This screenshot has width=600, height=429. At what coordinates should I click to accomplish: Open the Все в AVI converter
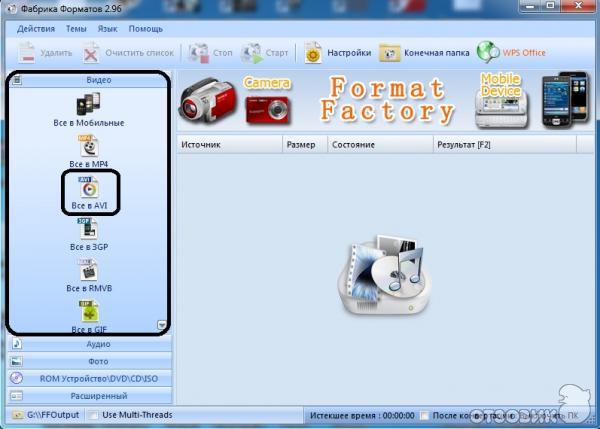[x=89, y=189]
